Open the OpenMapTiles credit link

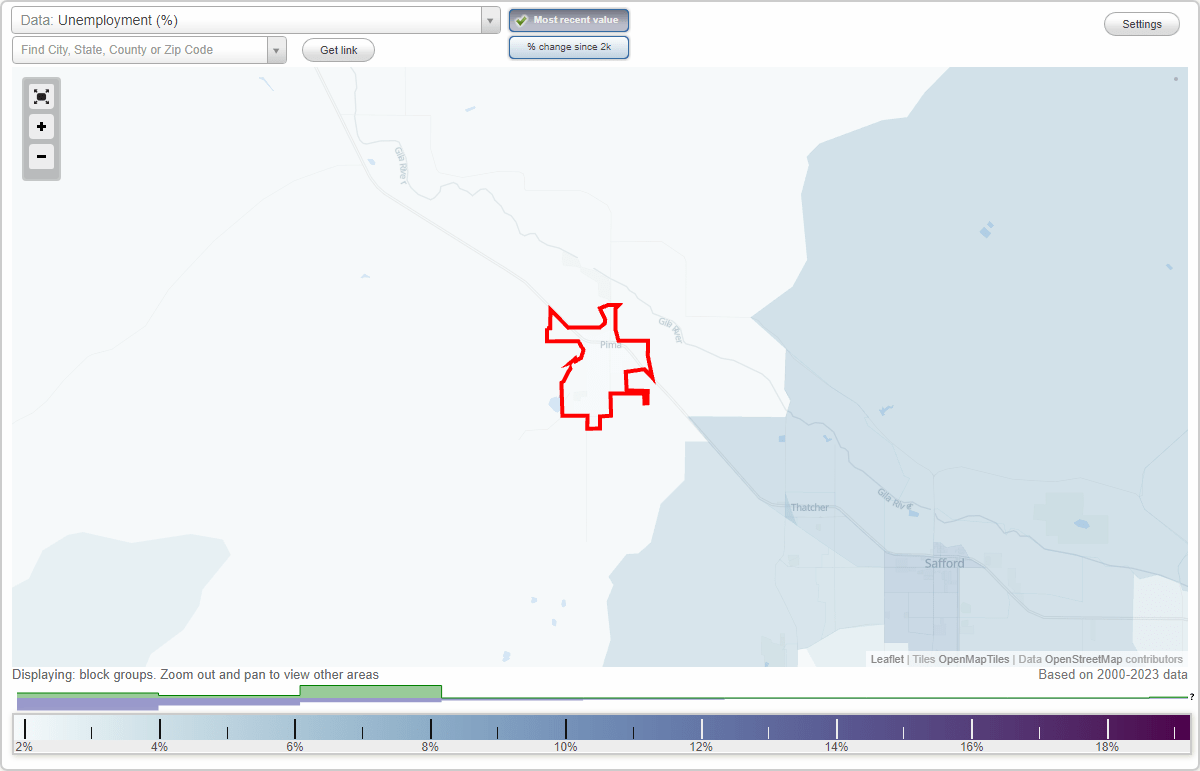click(973, 659)
